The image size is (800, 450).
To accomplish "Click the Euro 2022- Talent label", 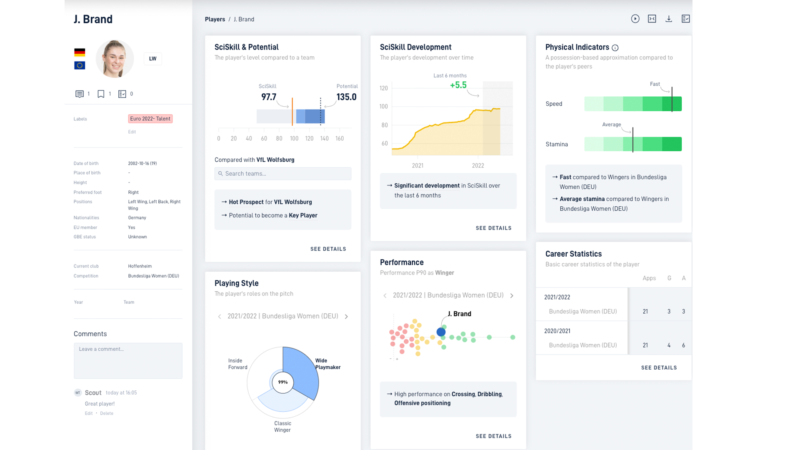I will (150, 119).
